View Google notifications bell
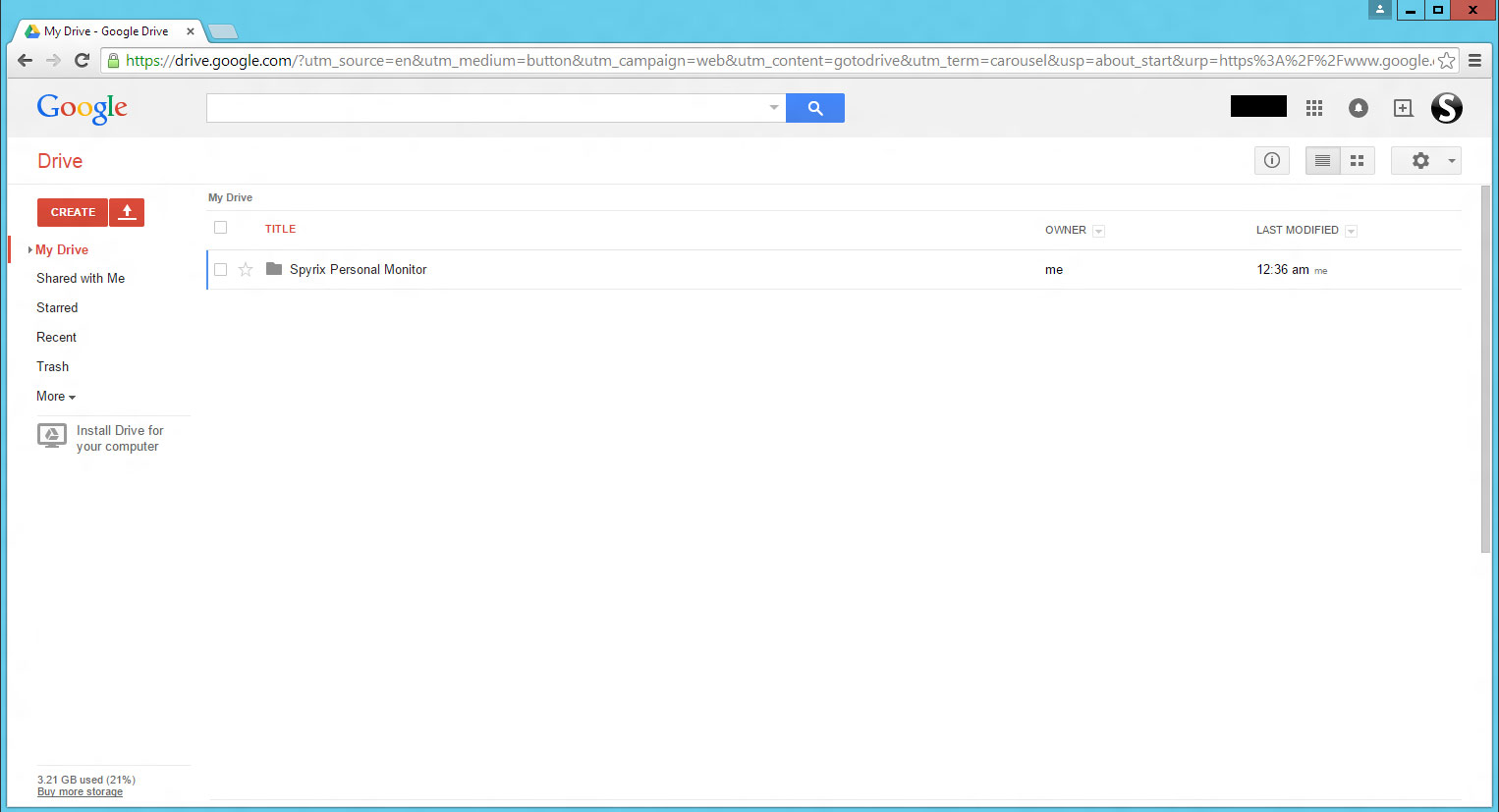Screen dimensions: 1499x812 [1359, 108]
